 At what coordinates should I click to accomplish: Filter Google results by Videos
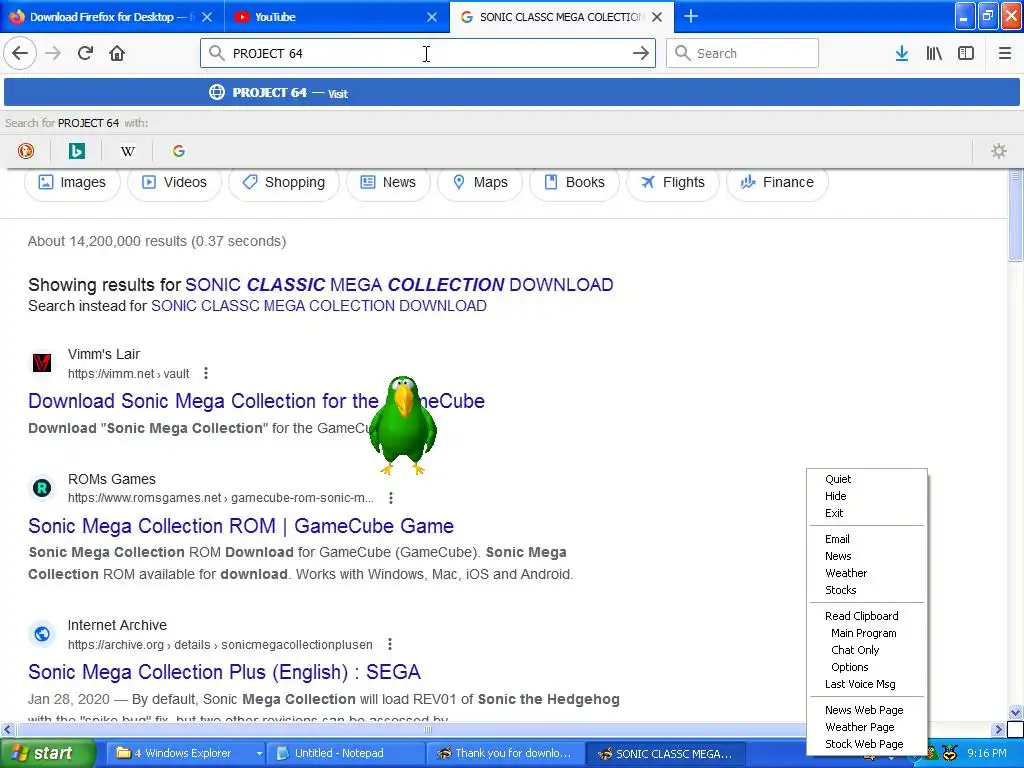coord(174,182)
